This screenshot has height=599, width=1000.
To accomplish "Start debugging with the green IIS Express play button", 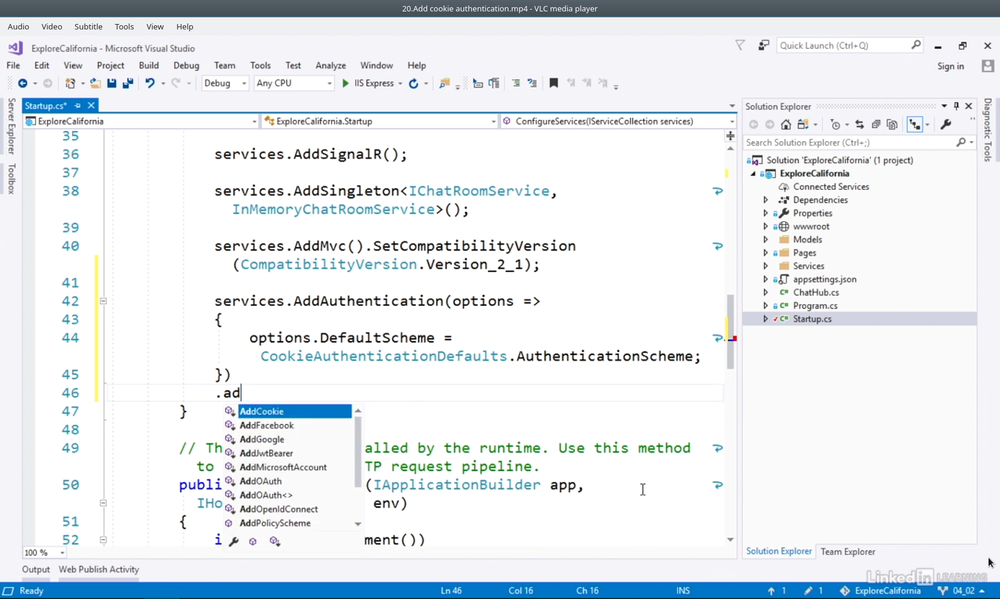I will point(345,84).
